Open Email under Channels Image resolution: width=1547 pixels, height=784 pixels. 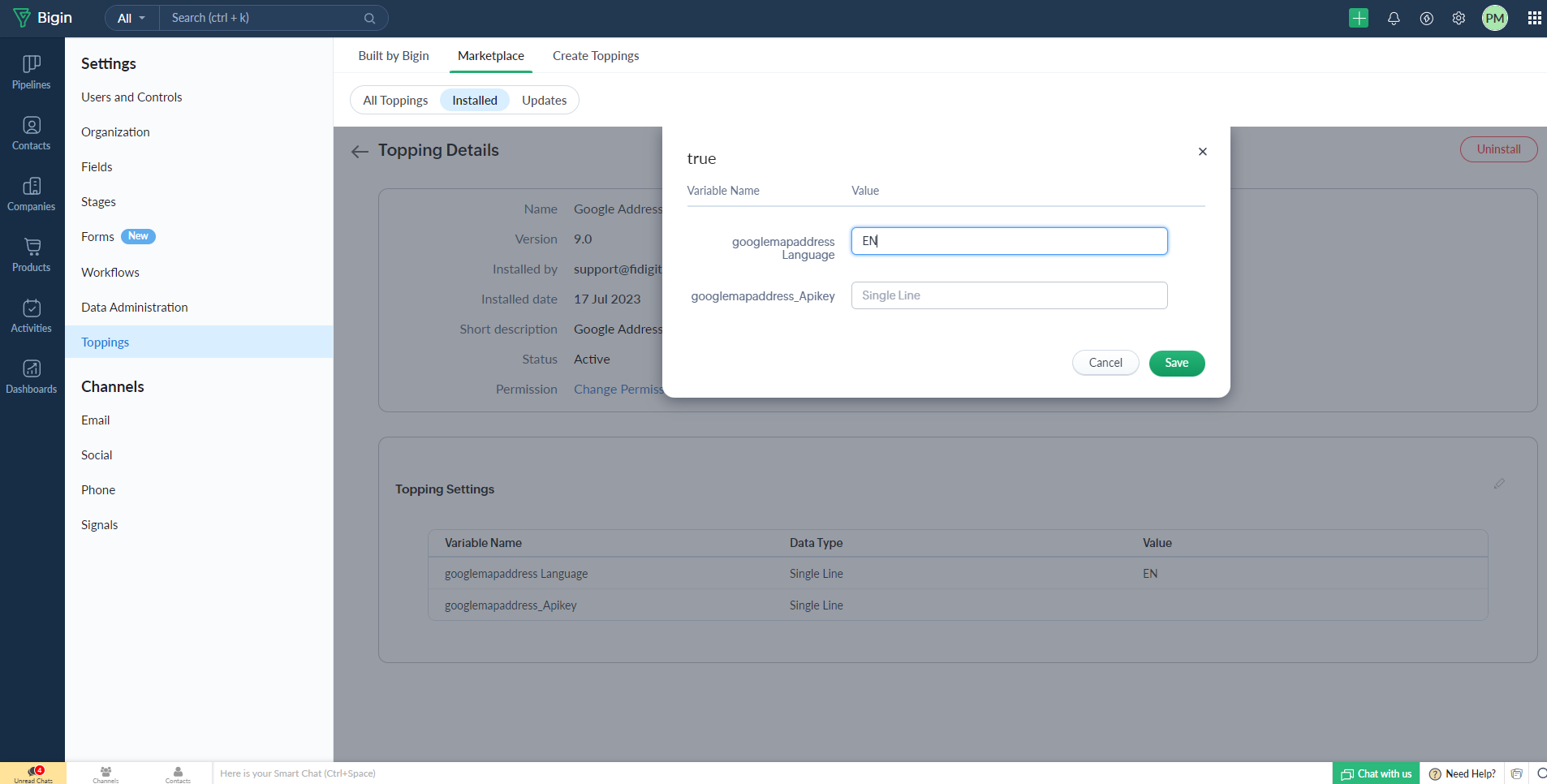coord(96,420)
